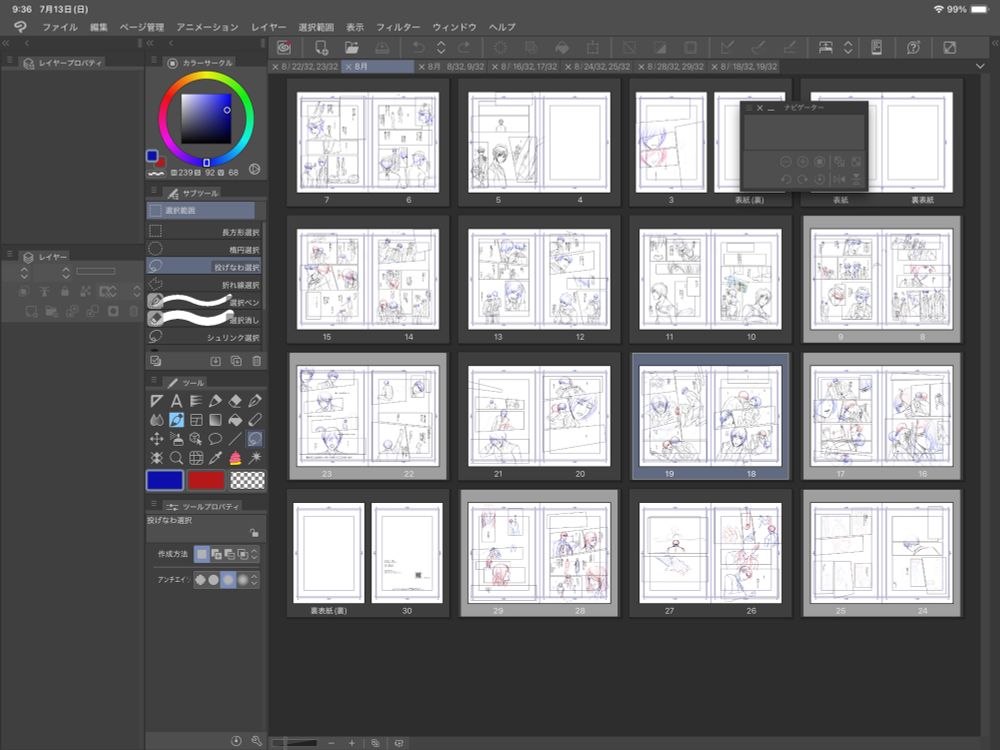Open the ページ管理 menu
The image size is (1000, 750).
pos(142,27)
